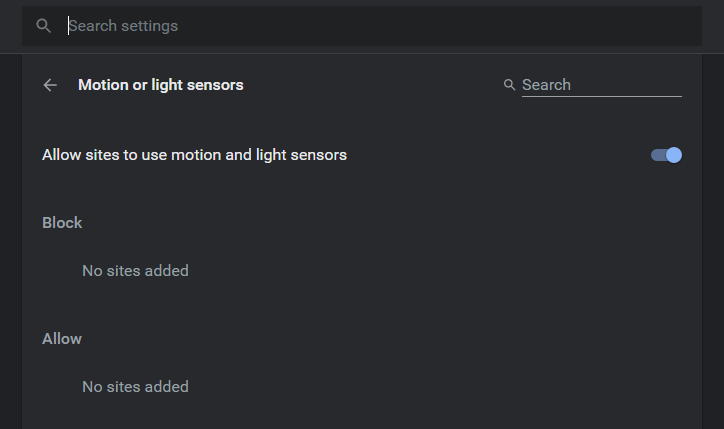724x429 pixels.
Task: Click the small magnifier icon beside site Search
Action: tap(510, 85)
